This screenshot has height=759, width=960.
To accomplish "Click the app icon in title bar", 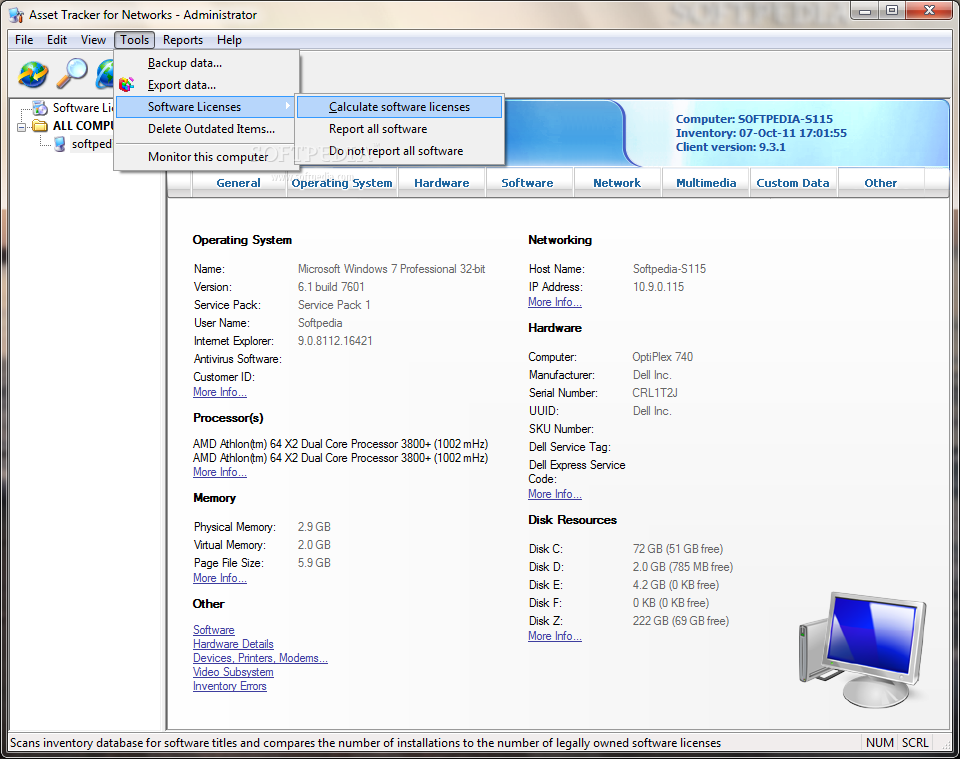I will [16, 15].
